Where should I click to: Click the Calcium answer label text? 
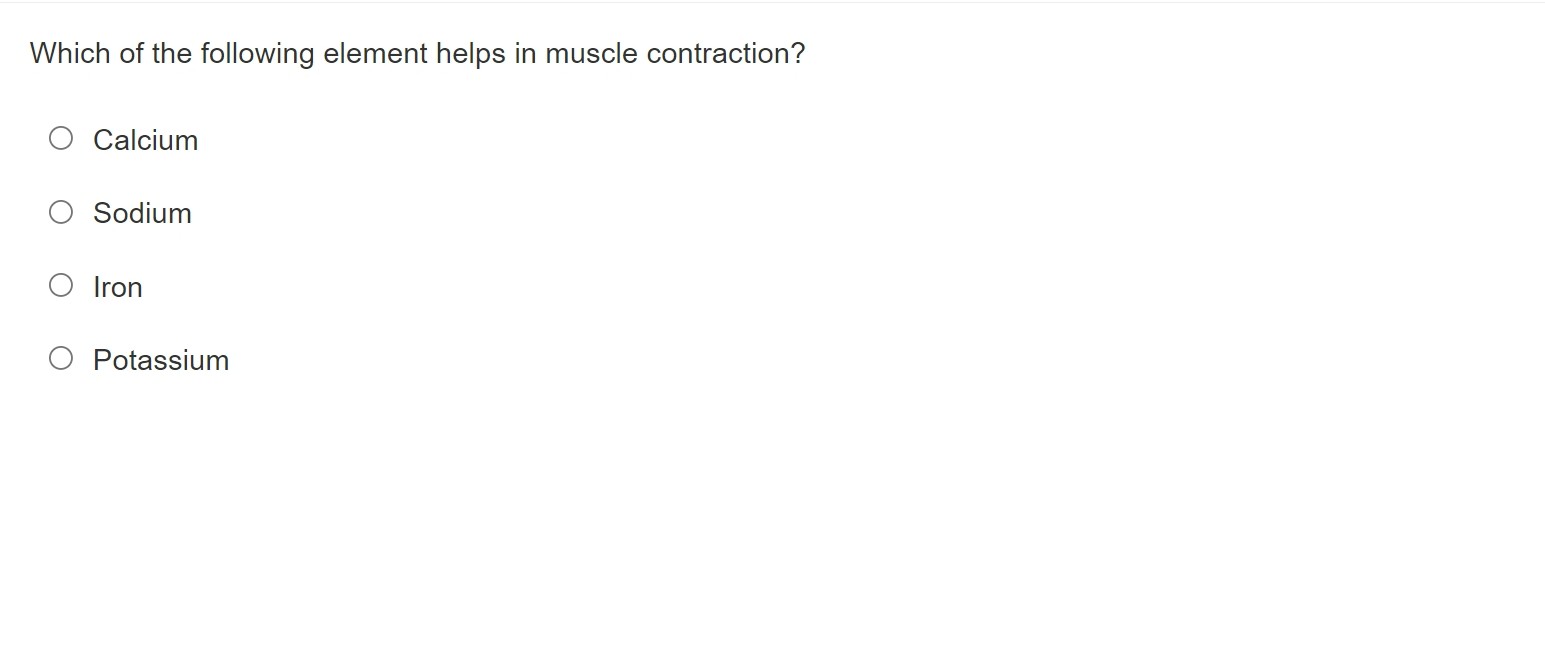tap(146, 140)
